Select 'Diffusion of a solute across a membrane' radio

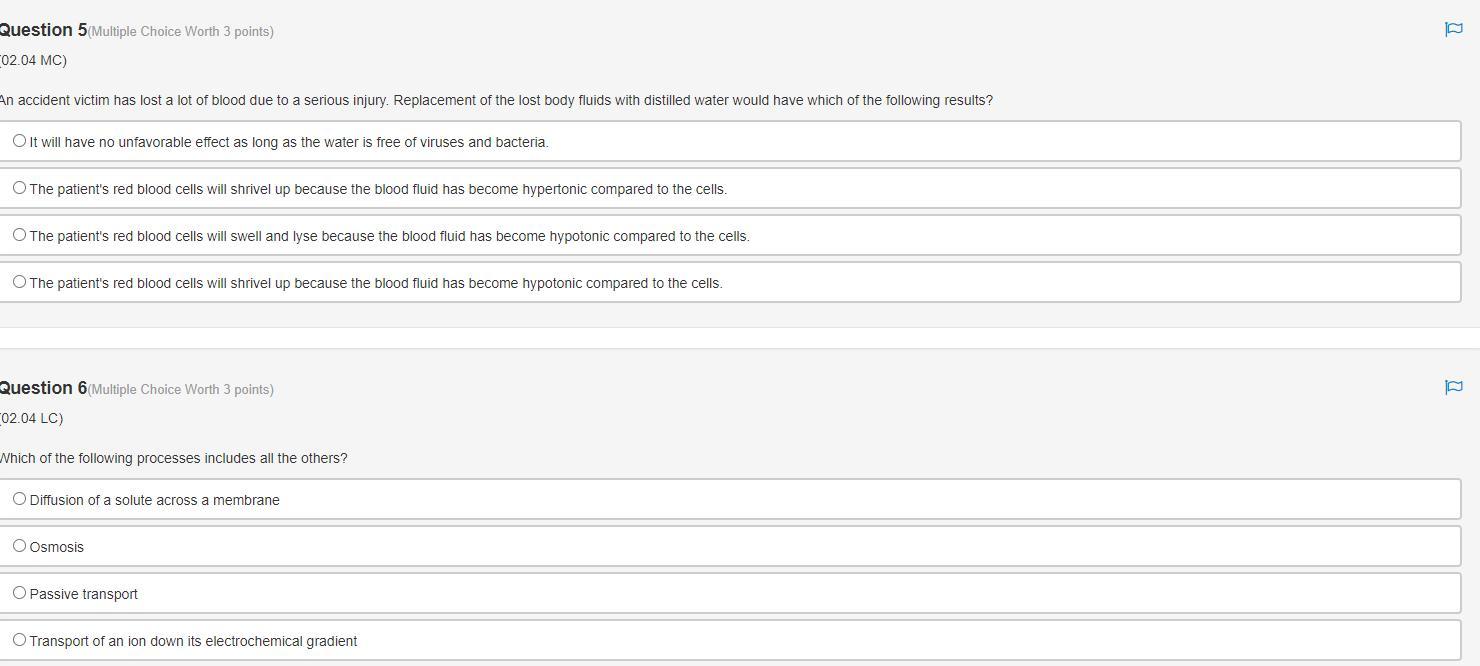click(19, 499)
